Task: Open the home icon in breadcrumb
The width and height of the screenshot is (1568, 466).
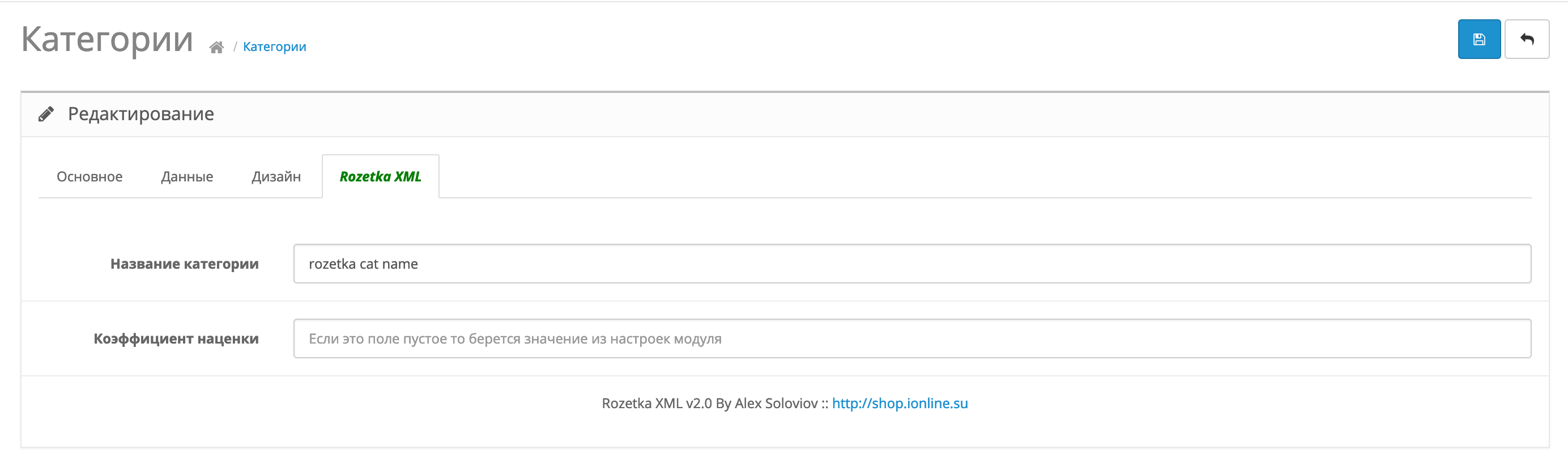Action: click(216, 48)
